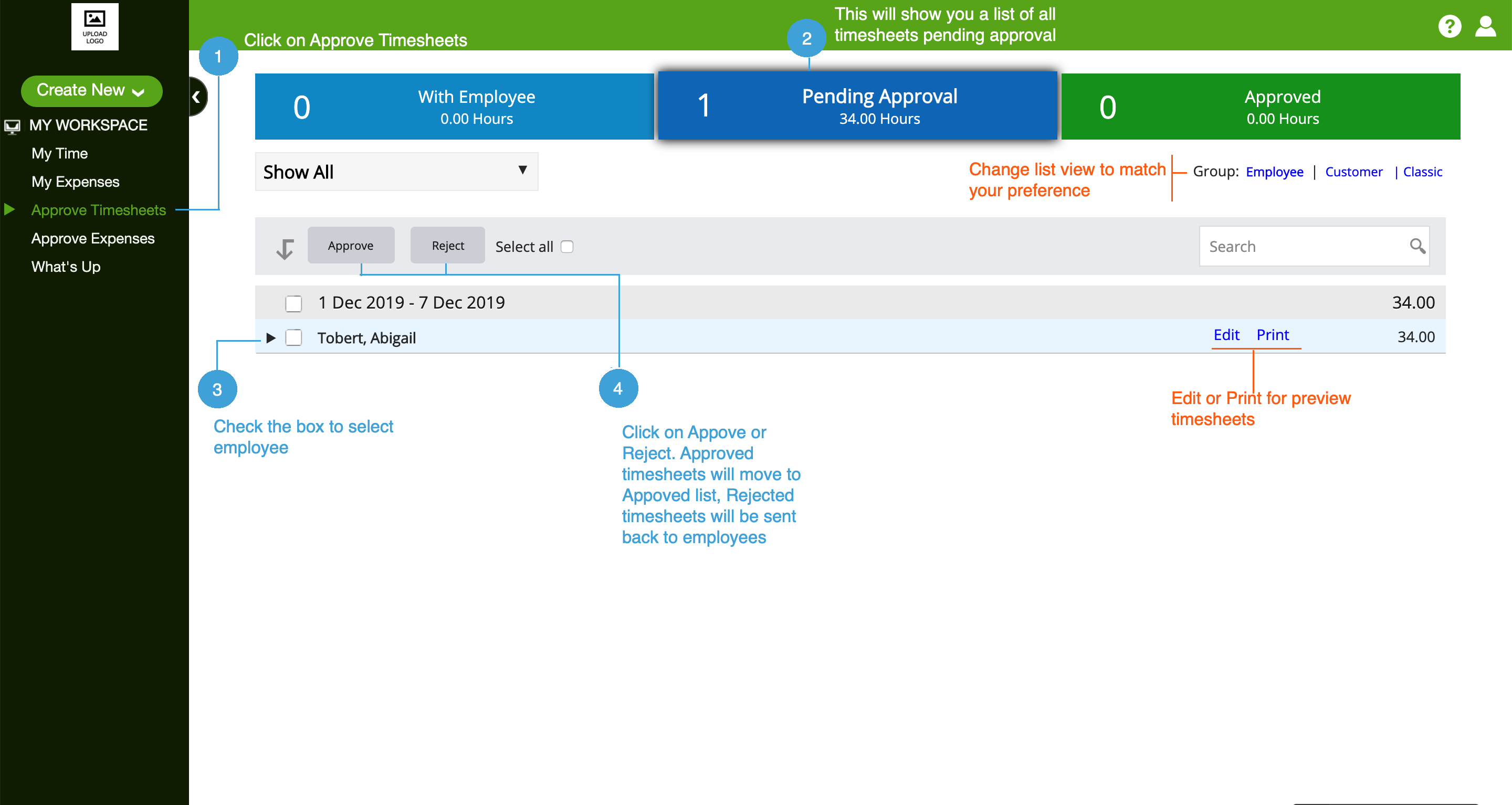Expand the Create New menu
The width and height of the screenshot is (1512, 805).
click(x=91, y=90)
